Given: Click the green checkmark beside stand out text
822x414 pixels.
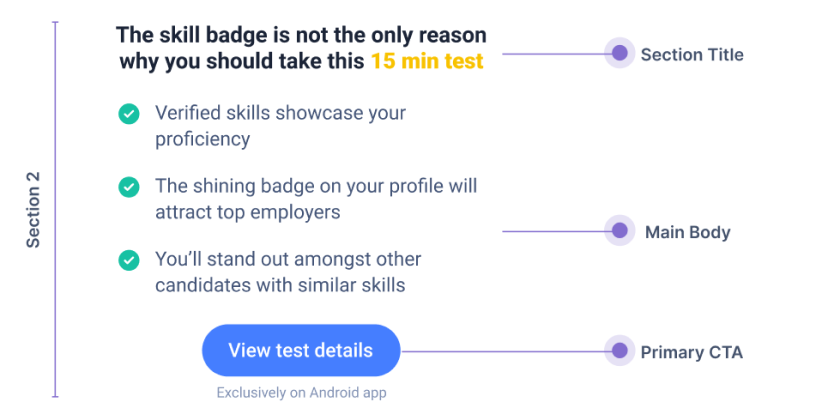Looking at the screenshot, I should 129,260.
